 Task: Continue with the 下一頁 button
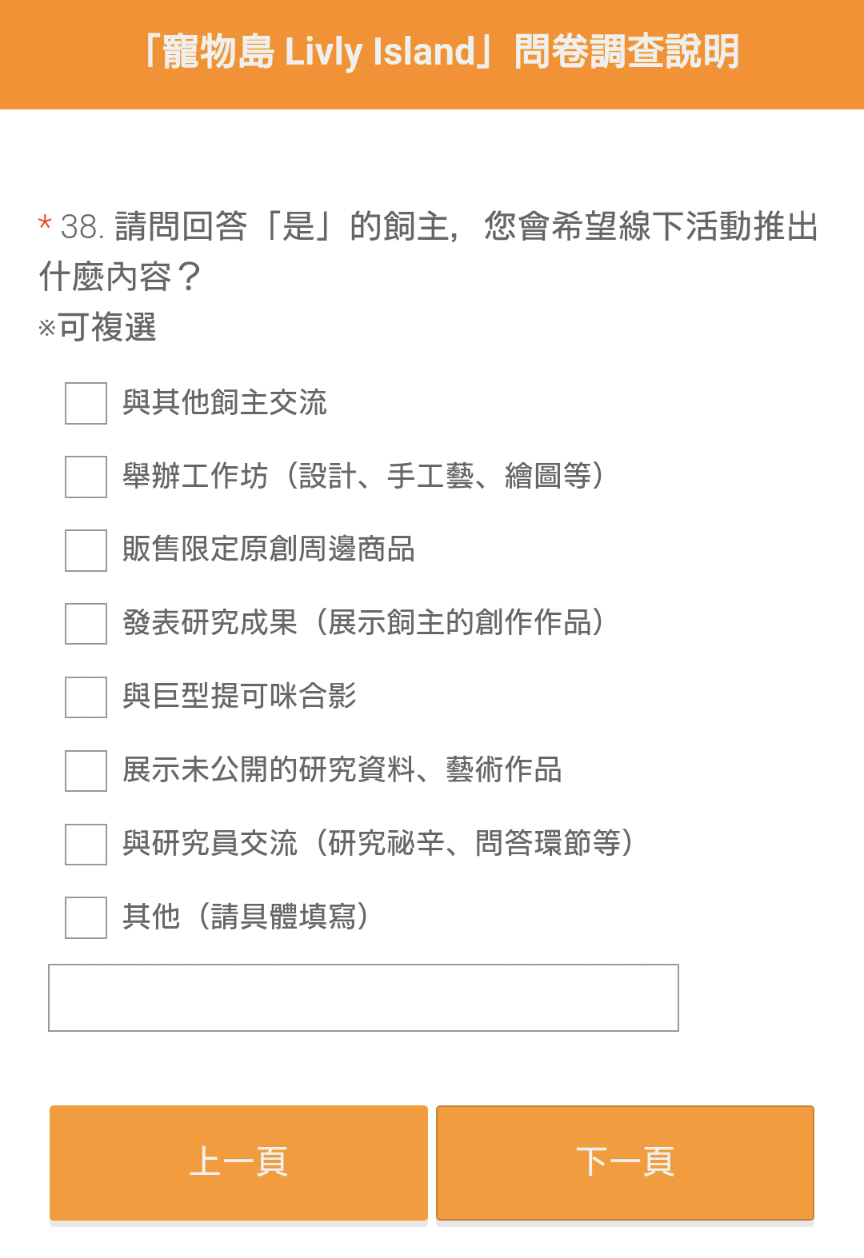click(x=625, y=1162)
